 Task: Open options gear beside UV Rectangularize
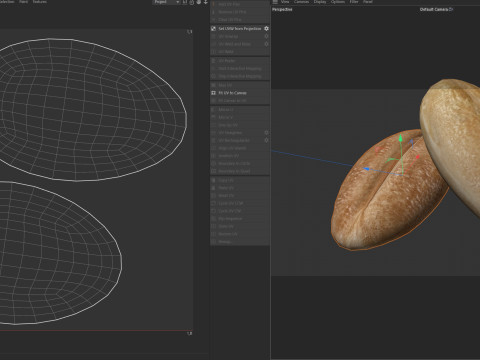[266, 140]
